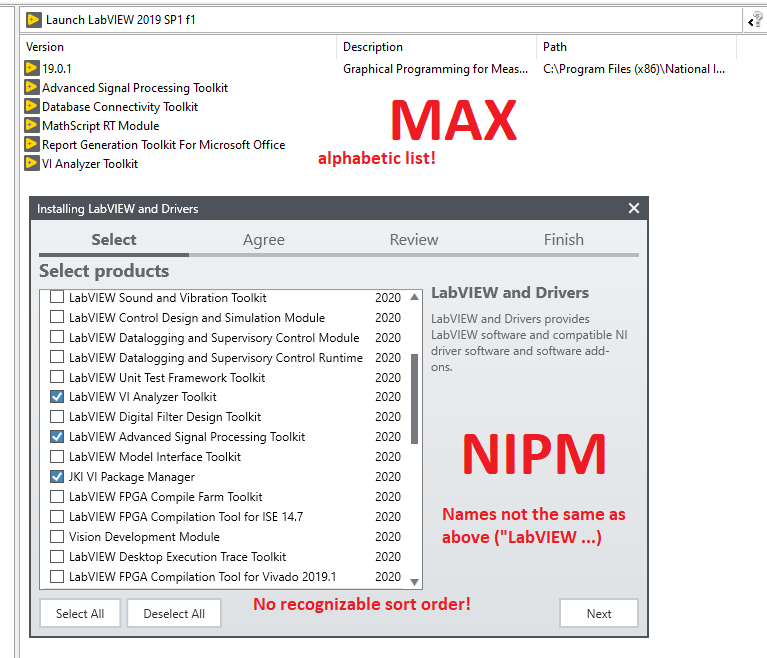The height and width of the screenshot is (658, 767).
Task: Click the Deselect All button
Action: 174,613
